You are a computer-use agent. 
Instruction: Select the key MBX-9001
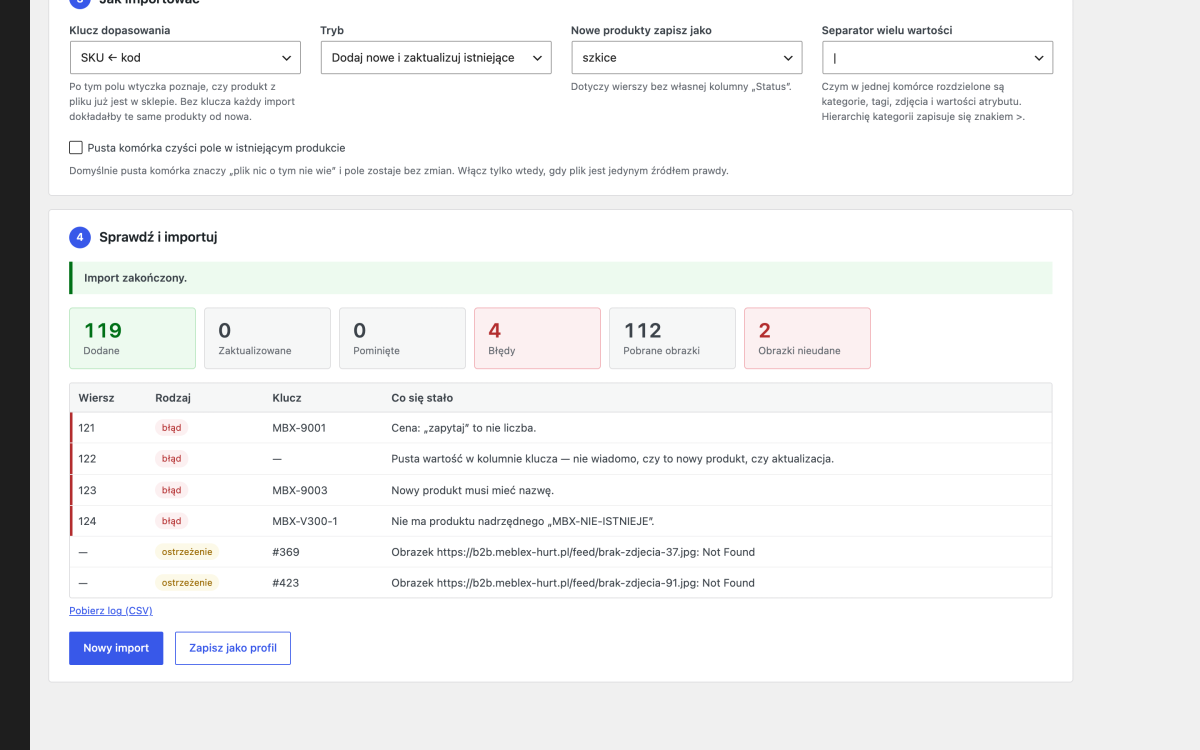(299, 428)
